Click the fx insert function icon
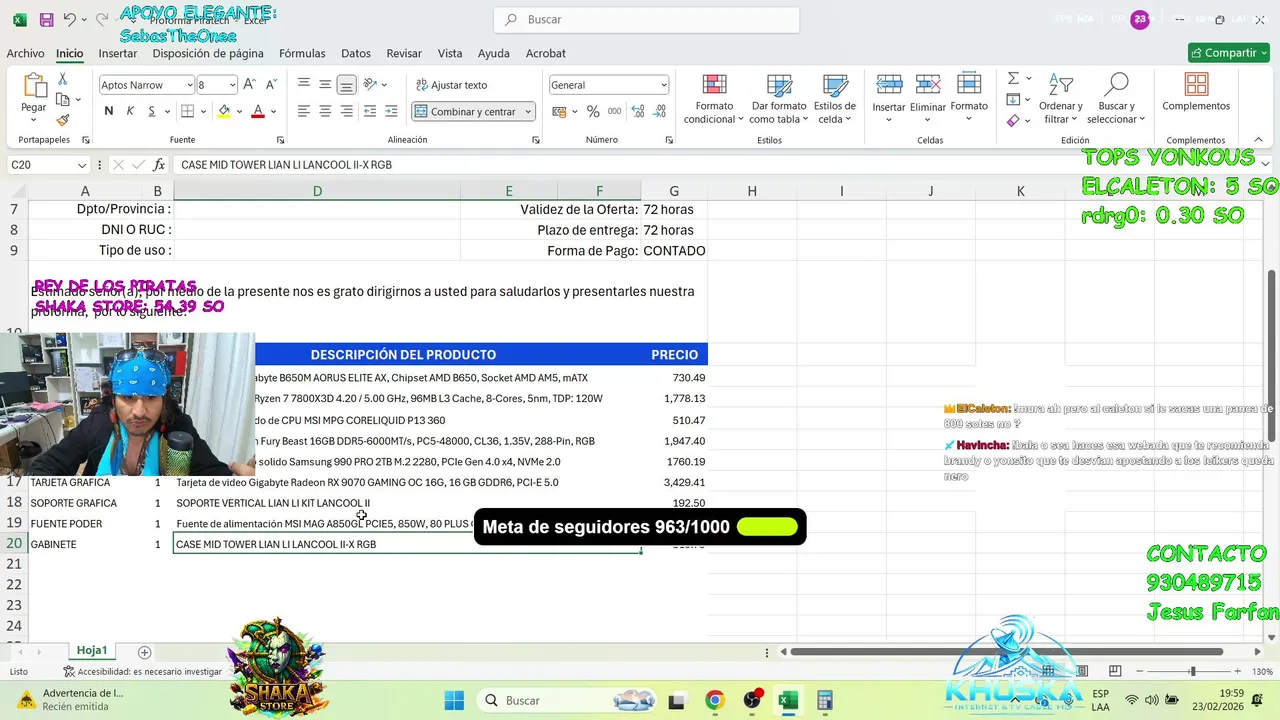The image size is (1280, 720). pos(159,165)
